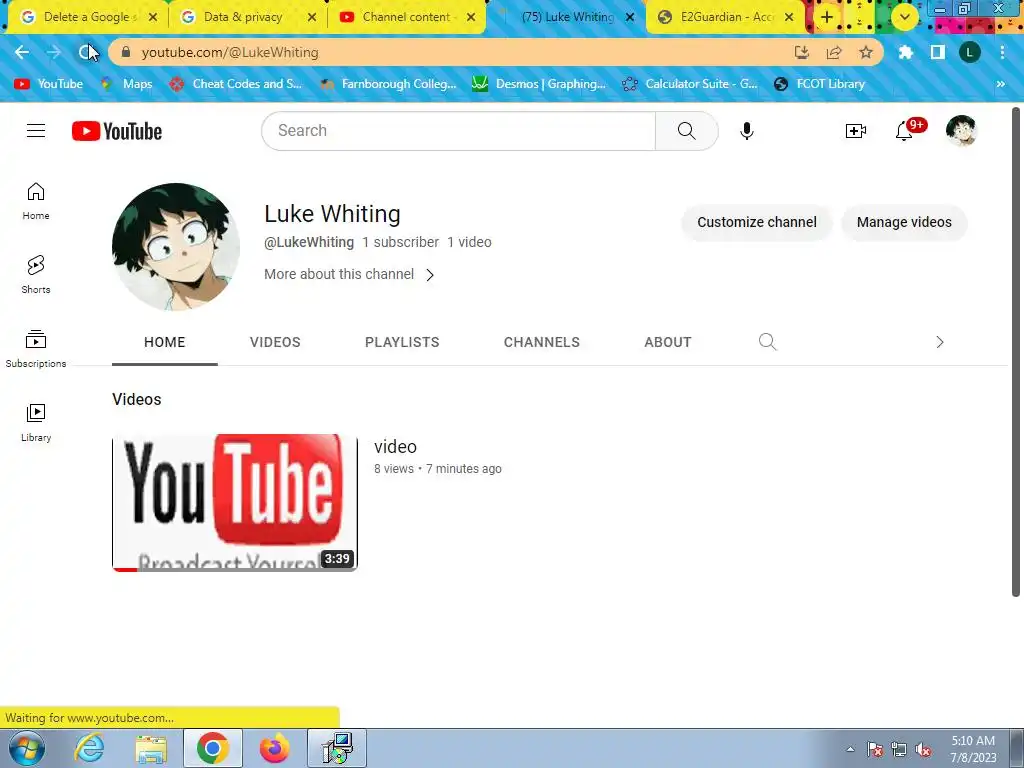Viewport: 1024px width, 768px height.
Task: Bookmark this page with the star icon
Action: (866, 52)
